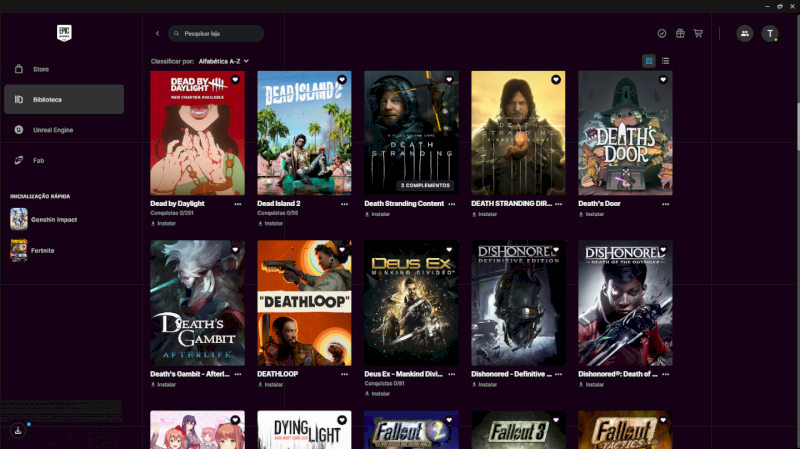Install DEATHLOOP
This screenshot has height=449, width=800.
click(x=270, y=385)
